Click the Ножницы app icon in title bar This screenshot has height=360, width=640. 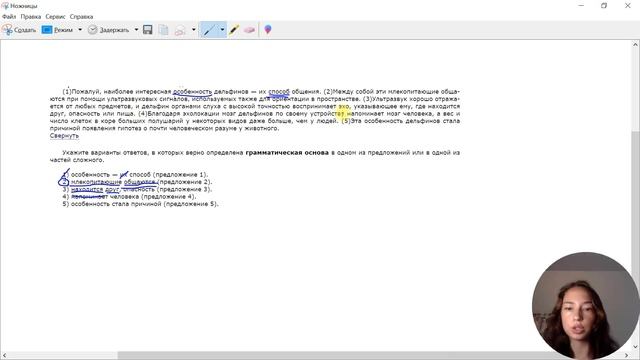coord(5,6)
